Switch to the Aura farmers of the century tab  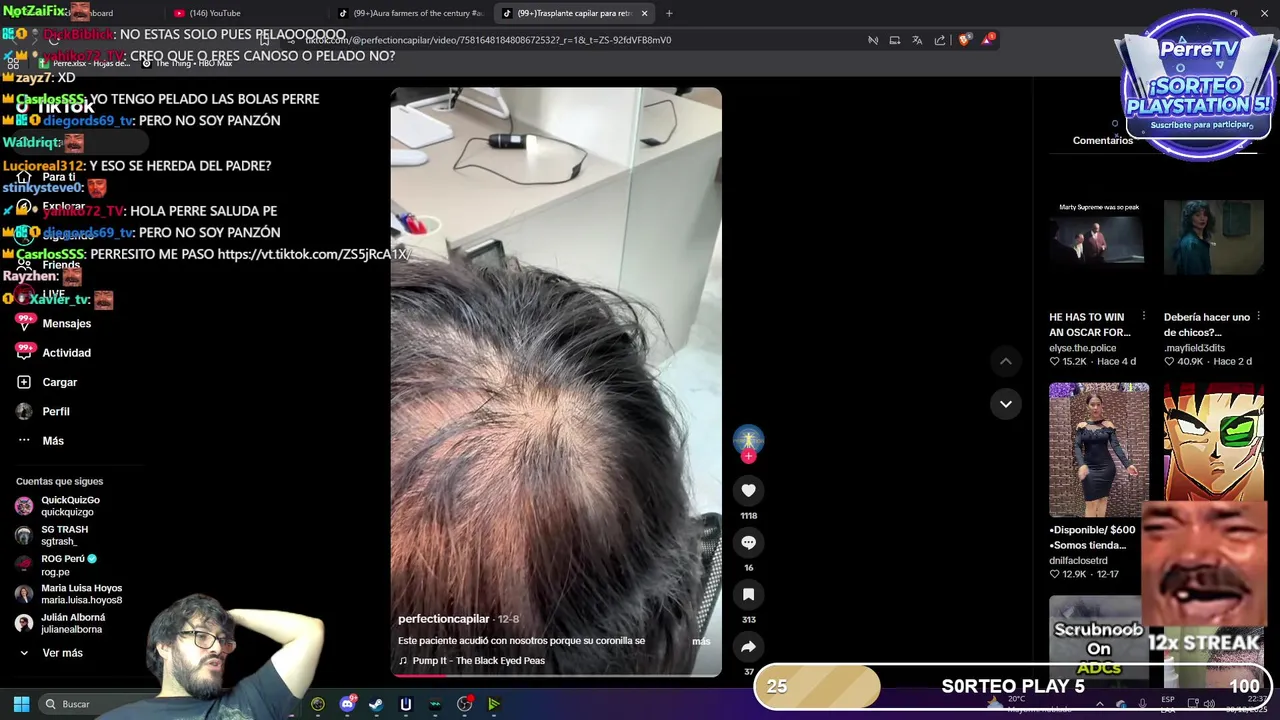[x=410, y=13]
